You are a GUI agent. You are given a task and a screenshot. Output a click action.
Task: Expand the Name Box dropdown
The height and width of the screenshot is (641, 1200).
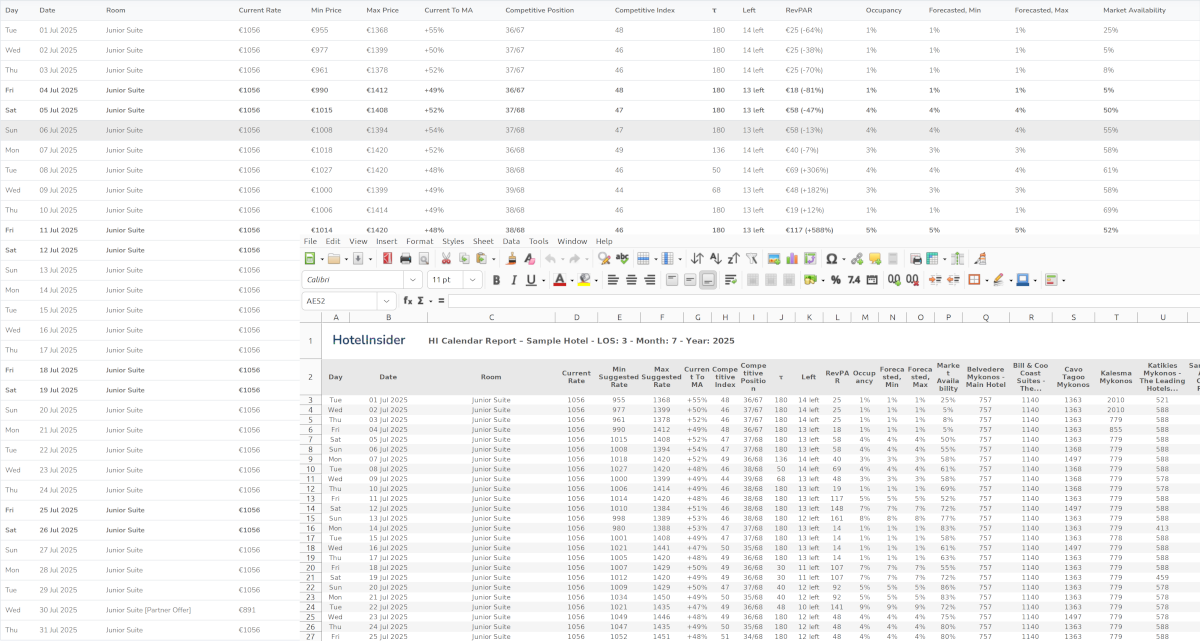(386, 300)
